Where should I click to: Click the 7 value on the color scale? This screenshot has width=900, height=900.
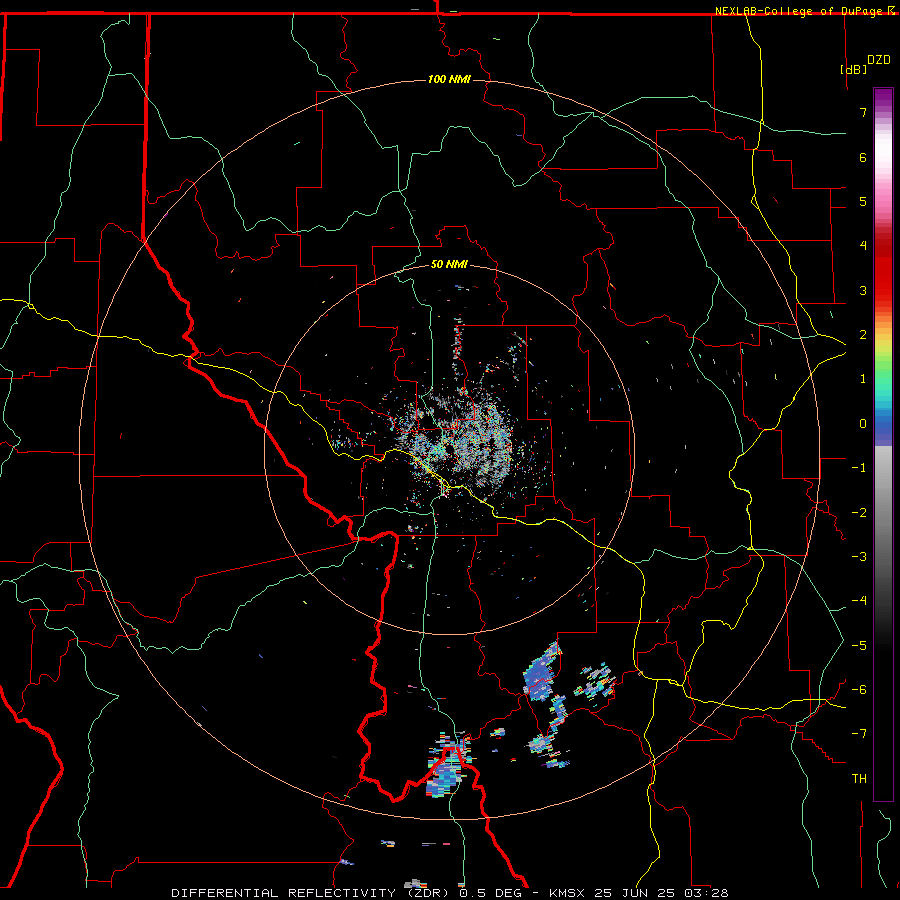click(x=863, y=112)
